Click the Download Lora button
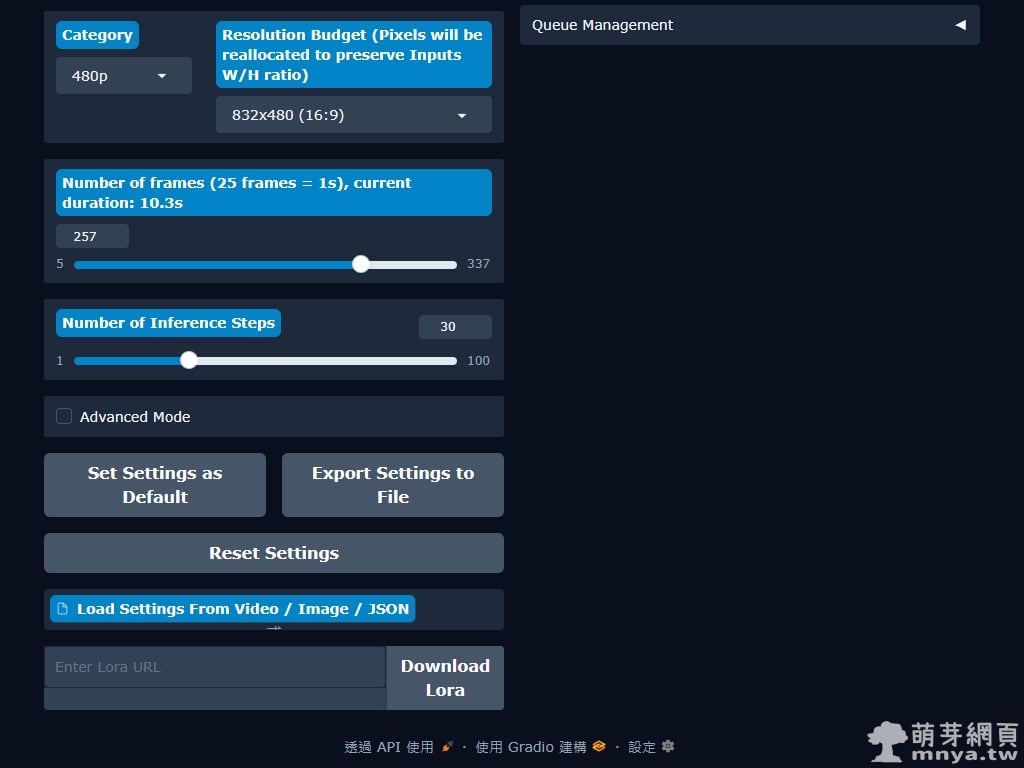Image resolution: width=1024 pixels, height=768 pixels. (445, 678)
